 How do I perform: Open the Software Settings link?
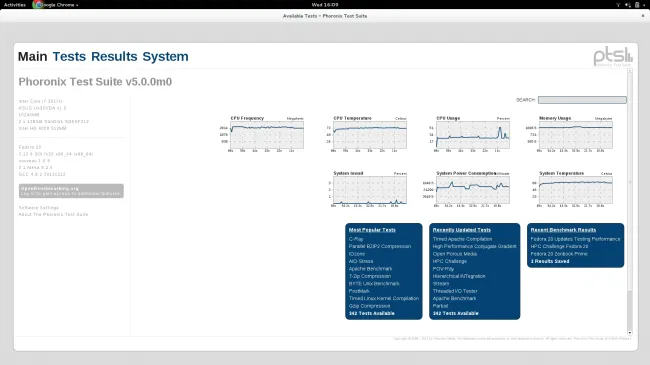pyautogui.click(x=39, y=207)
